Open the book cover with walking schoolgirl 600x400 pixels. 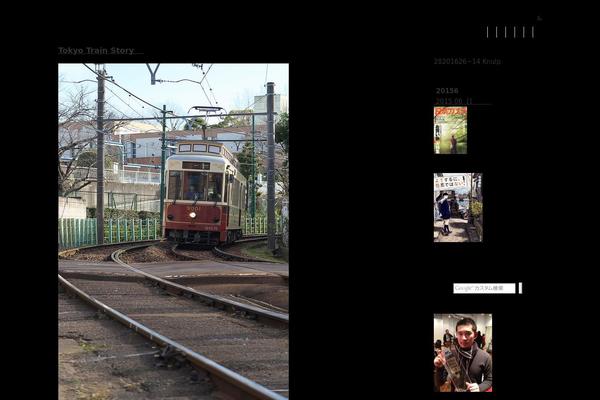[458, 207]
